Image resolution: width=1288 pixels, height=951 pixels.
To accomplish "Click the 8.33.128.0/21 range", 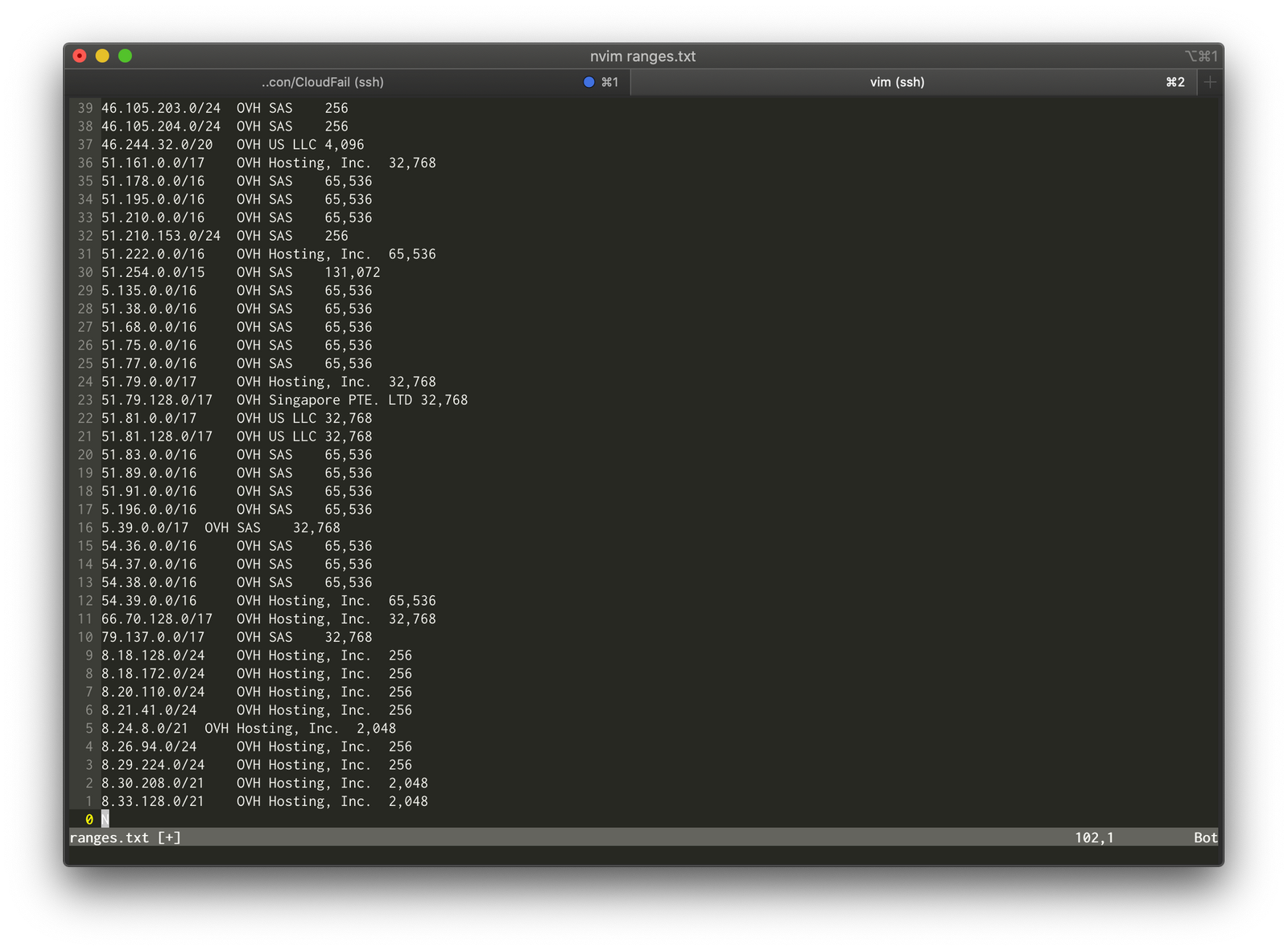I will (x=153, y=801).
